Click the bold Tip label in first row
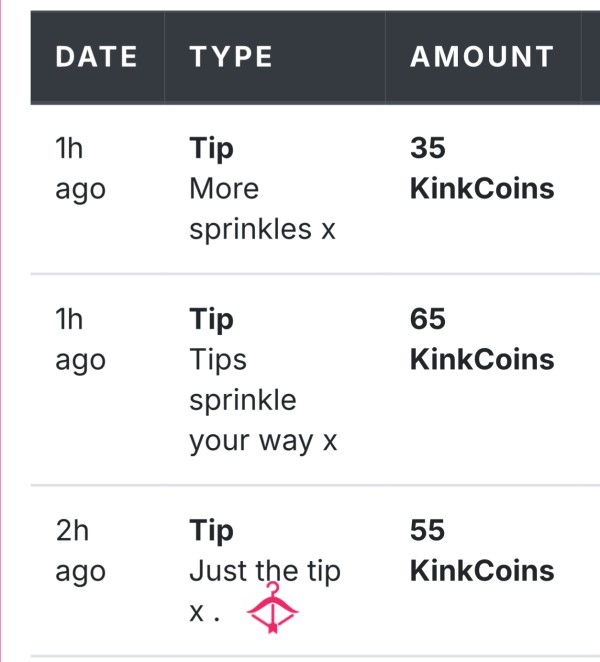This screenshot has width=600, height=662. pyautogui.click(x=211, y=149)
